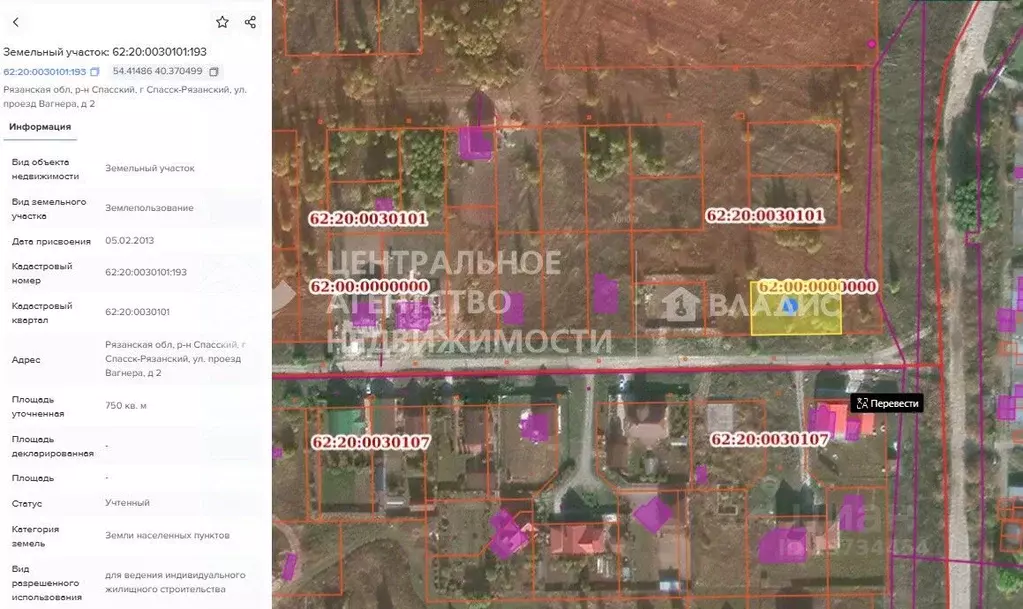Screen dimensions: 1023x609
Task: Open the share icon in panel header
Action: click(250, 22)
